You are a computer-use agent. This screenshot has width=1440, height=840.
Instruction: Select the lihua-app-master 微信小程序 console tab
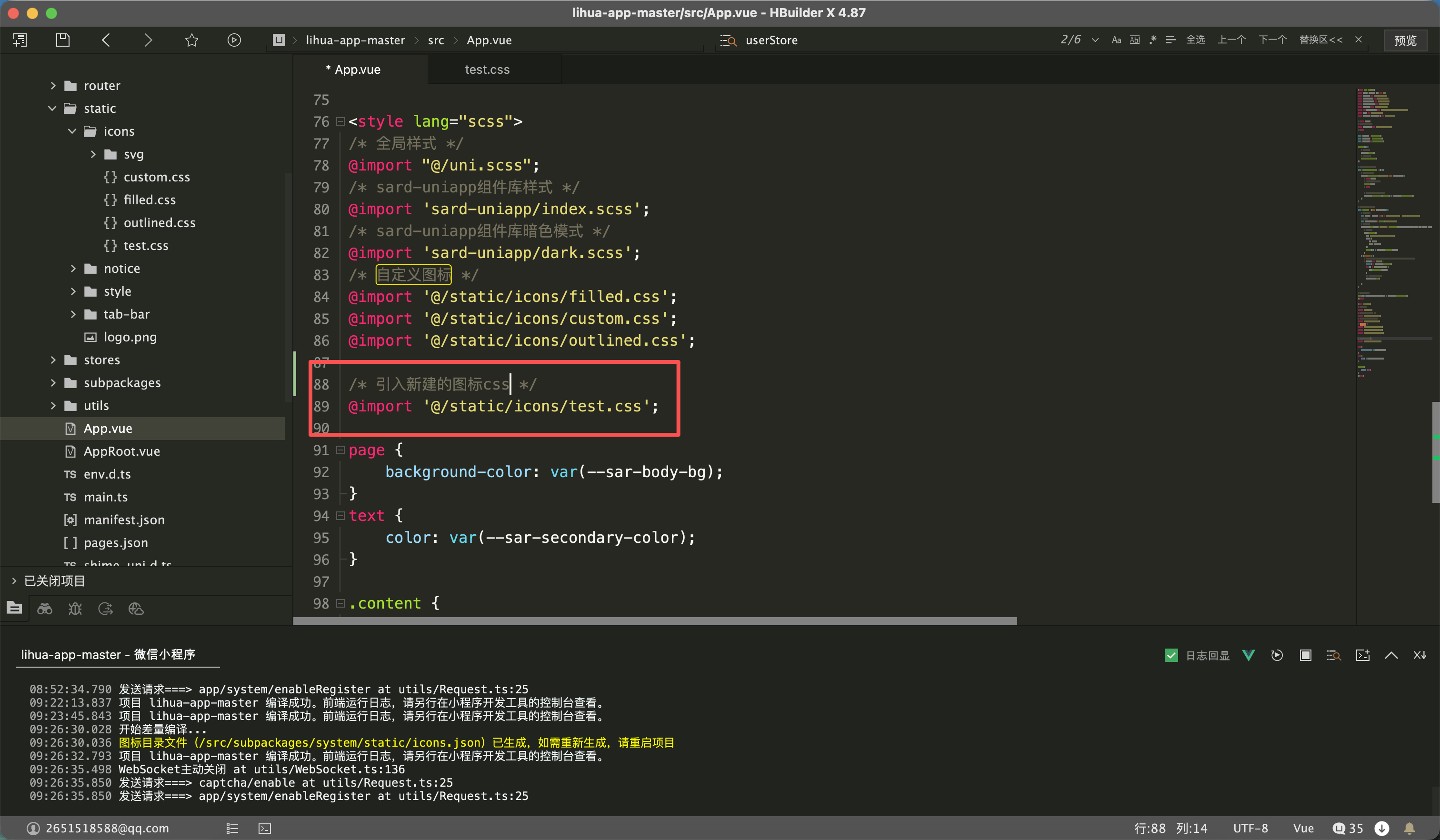point(108,654)
